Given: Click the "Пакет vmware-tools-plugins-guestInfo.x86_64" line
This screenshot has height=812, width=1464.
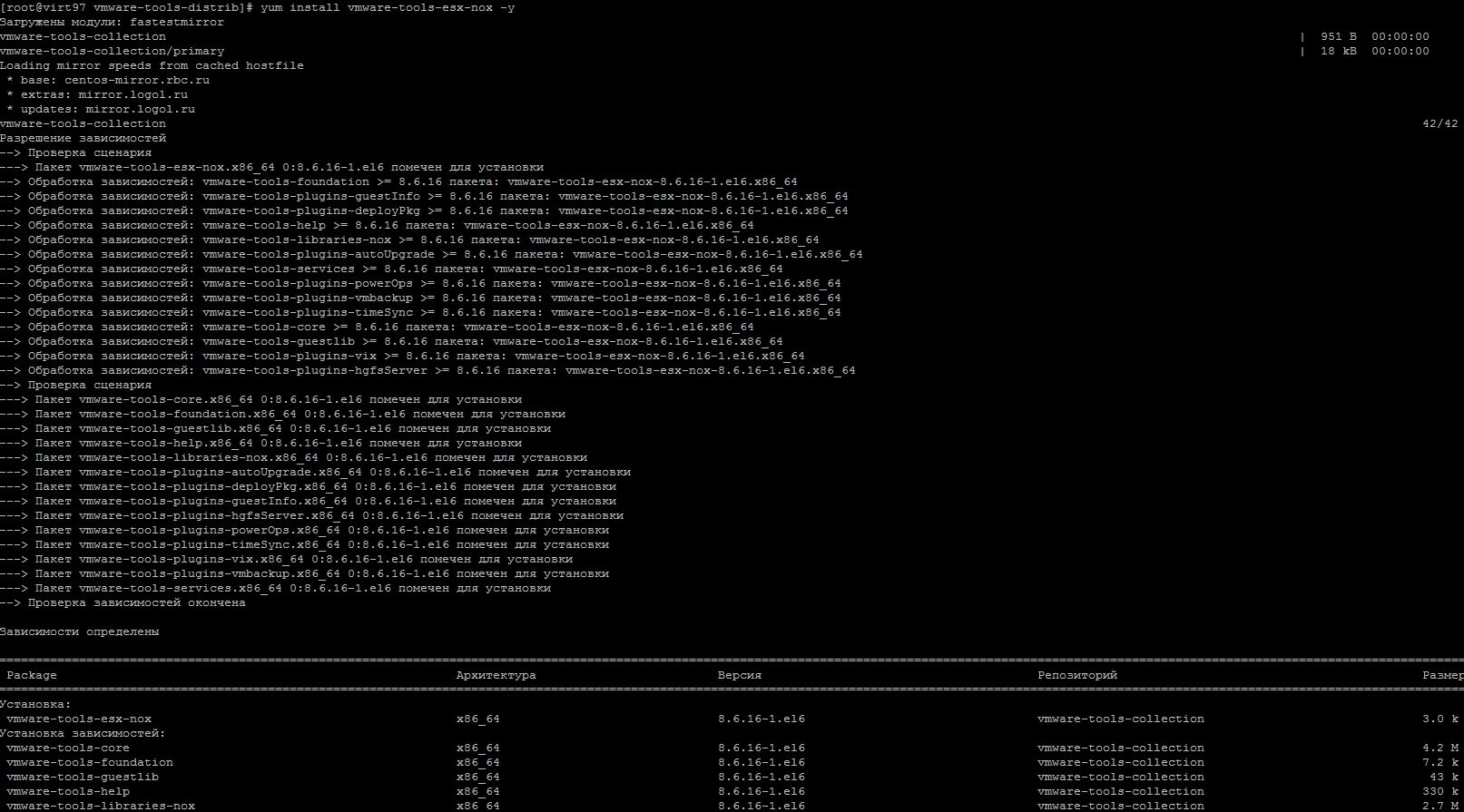Looking at the screenshot, I should [308, 501].
